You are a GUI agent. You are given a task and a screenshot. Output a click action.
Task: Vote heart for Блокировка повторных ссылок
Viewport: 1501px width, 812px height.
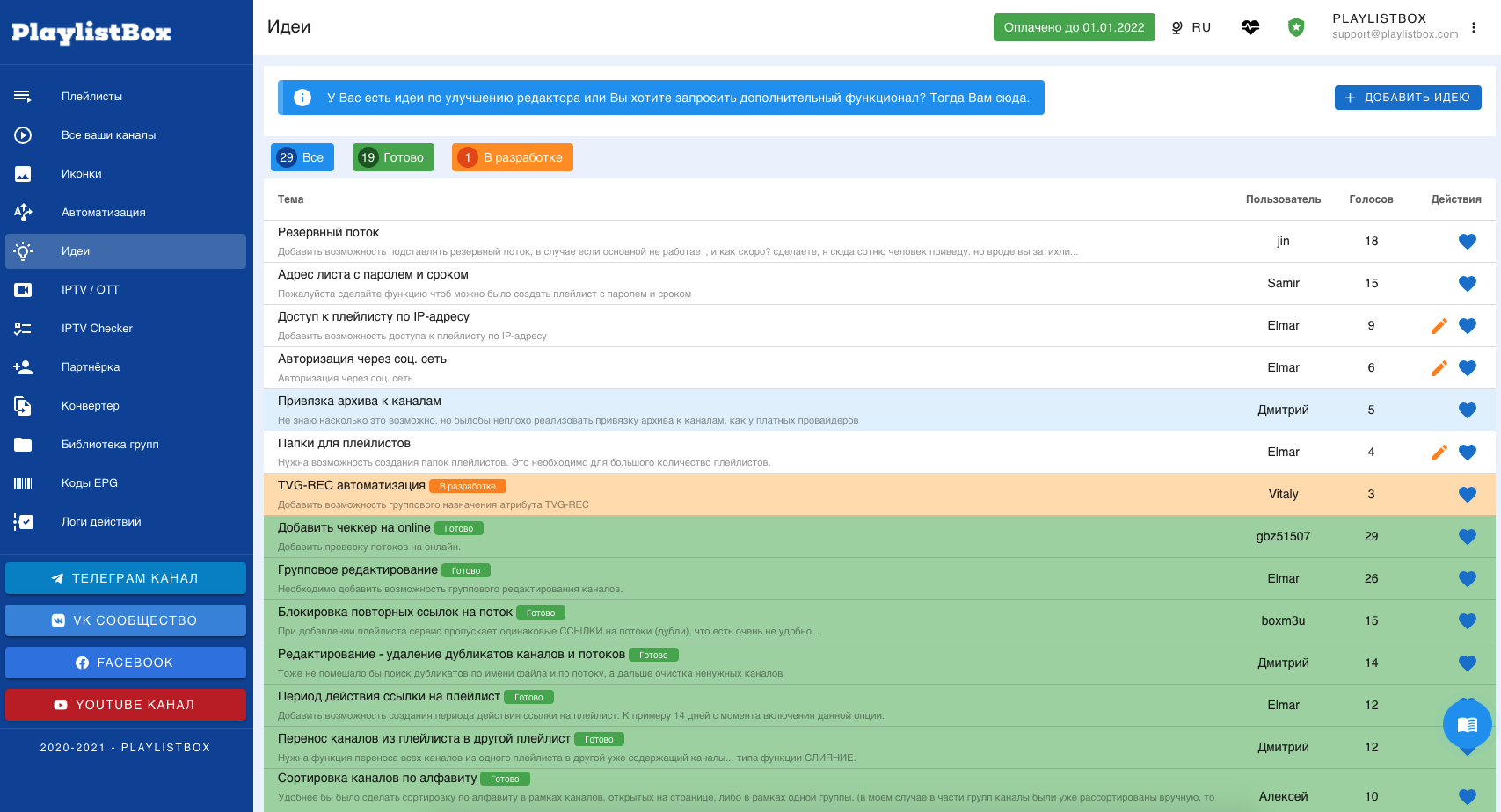tap(1468, 621)
